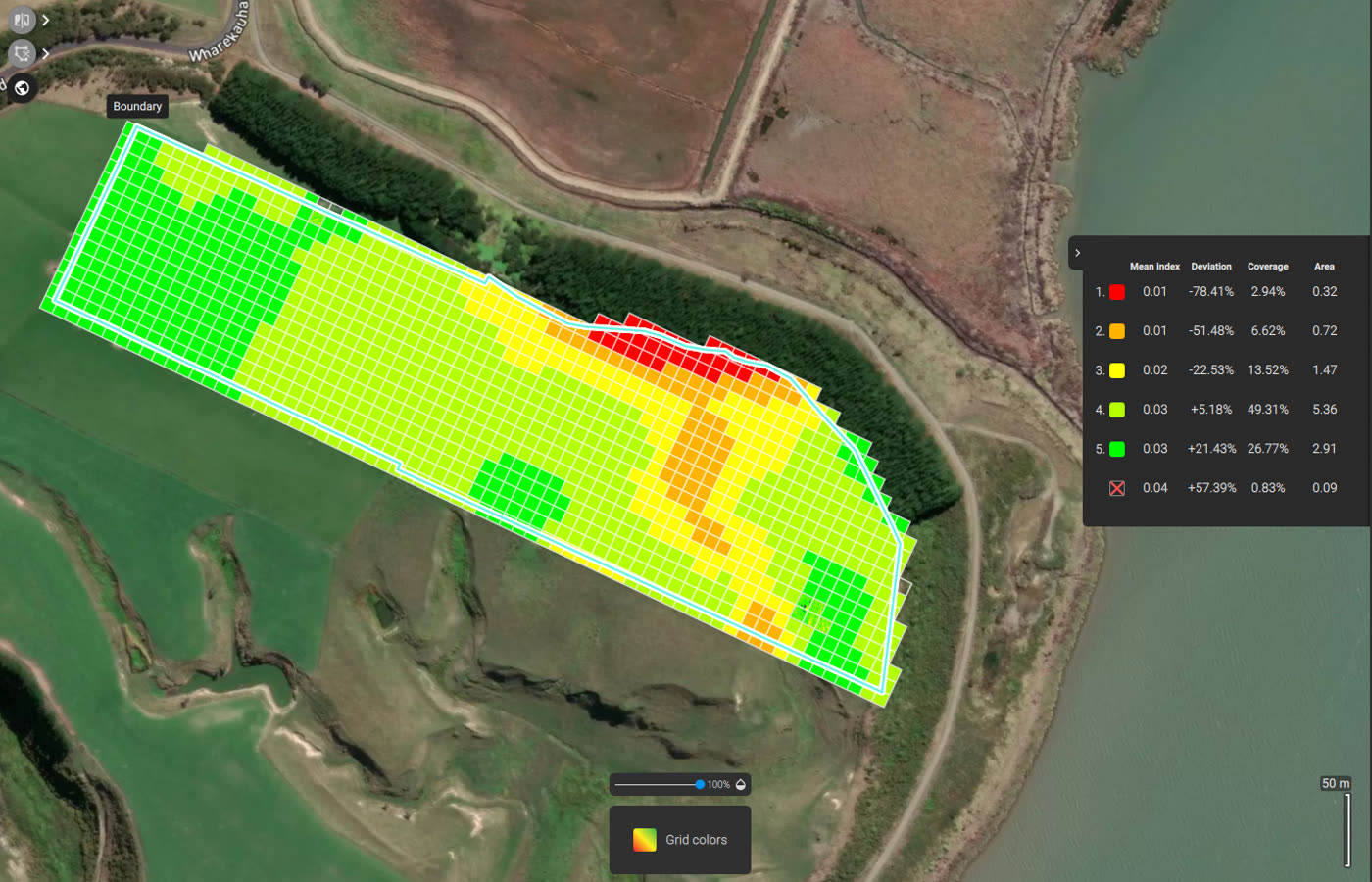Click the crossed-out excluded zone icon
The width and height of the screenshot is (1372, 882).
pos(1116,488)
